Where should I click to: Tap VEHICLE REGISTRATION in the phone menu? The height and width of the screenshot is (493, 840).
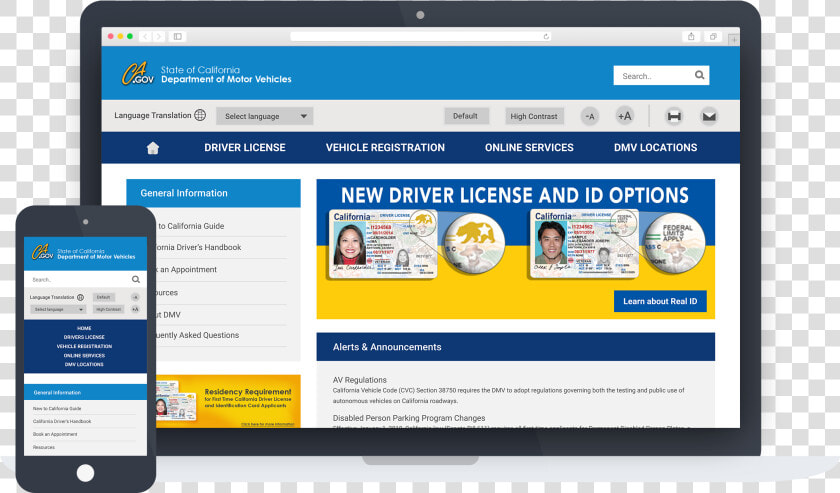tap(84, 346)
